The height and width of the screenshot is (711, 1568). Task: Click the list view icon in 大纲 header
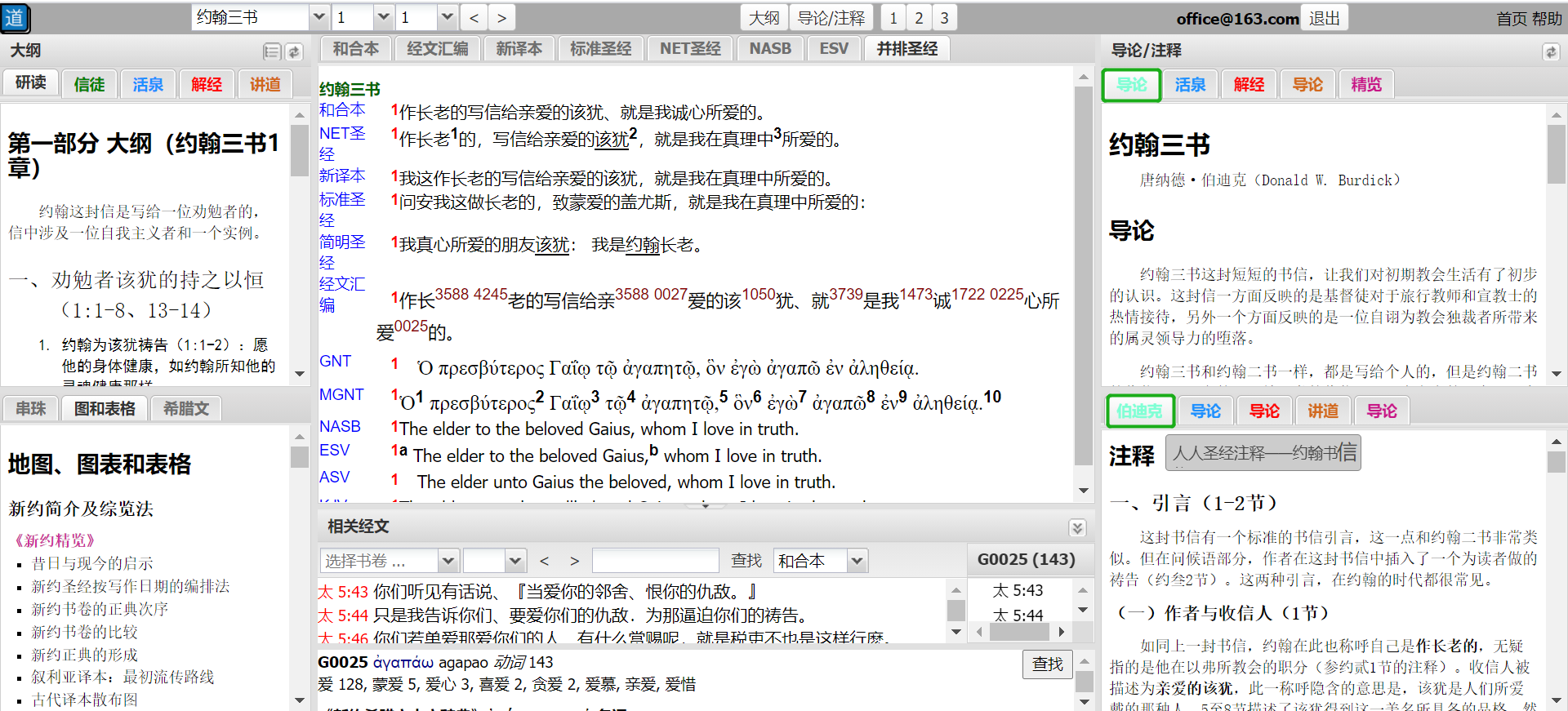272,52
